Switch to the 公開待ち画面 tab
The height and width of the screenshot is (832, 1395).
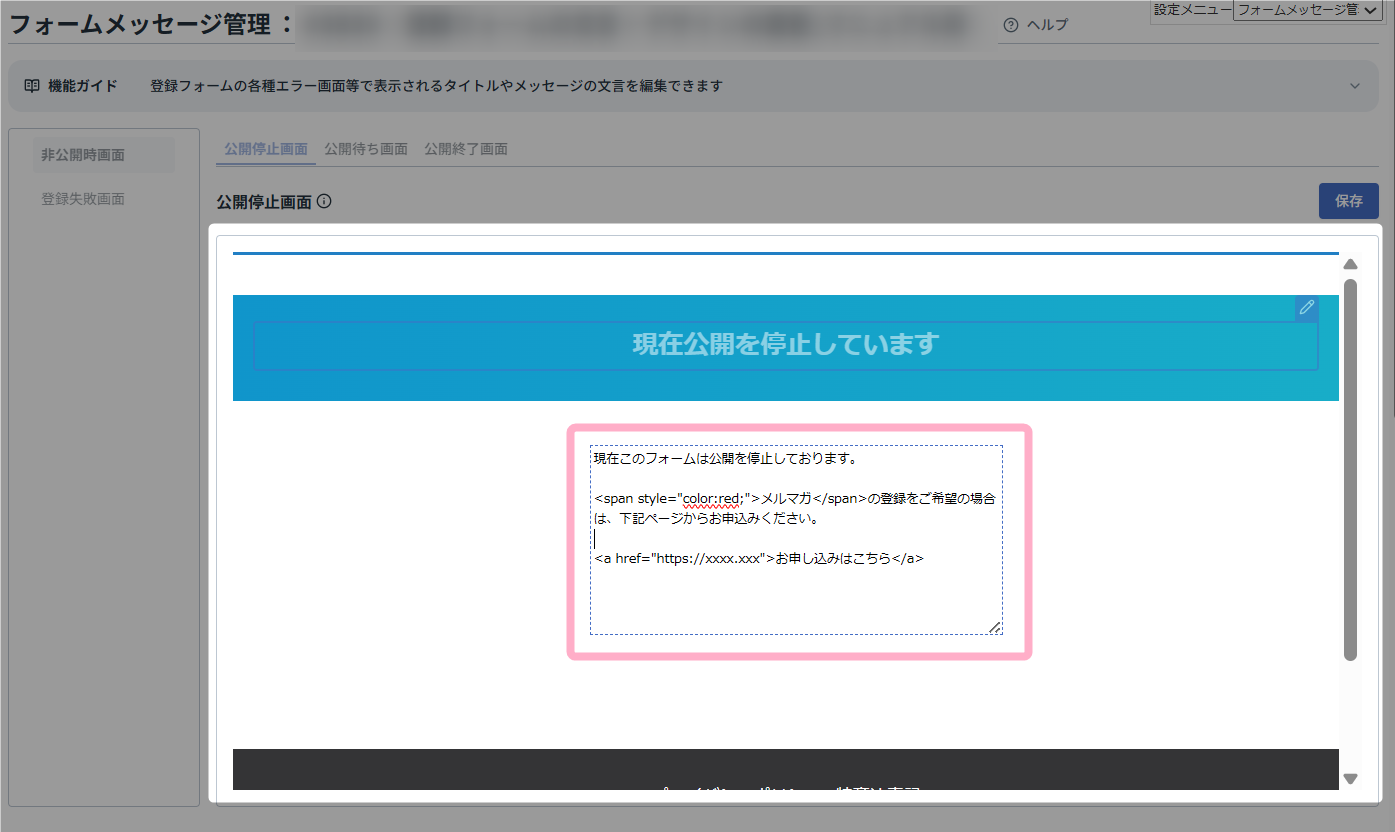coord(366,149)
